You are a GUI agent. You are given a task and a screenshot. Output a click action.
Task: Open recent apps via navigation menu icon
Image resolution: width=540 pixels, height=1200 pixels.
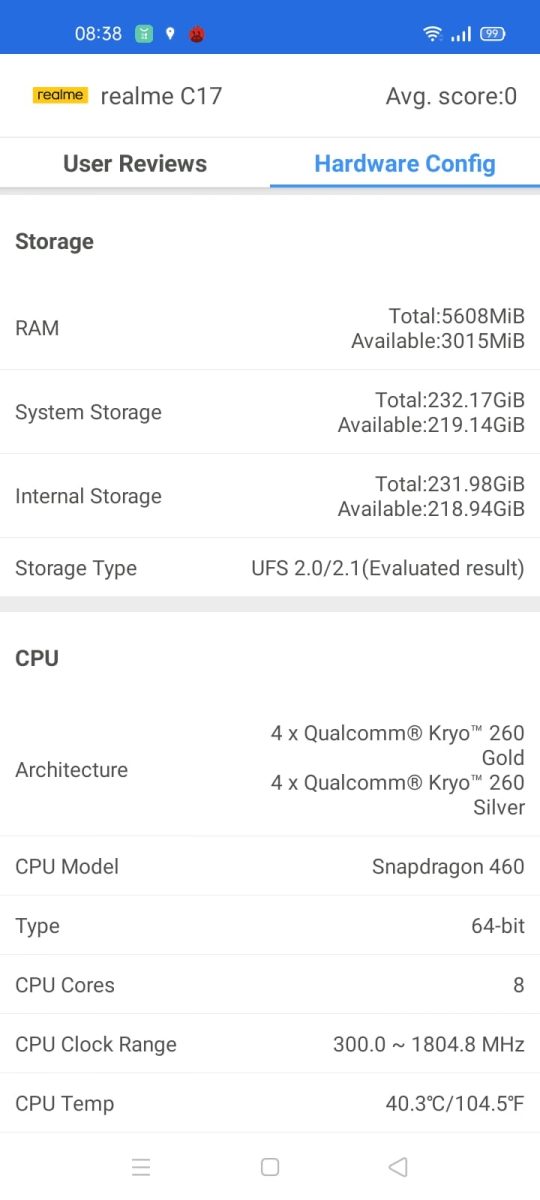(141, 1167)
